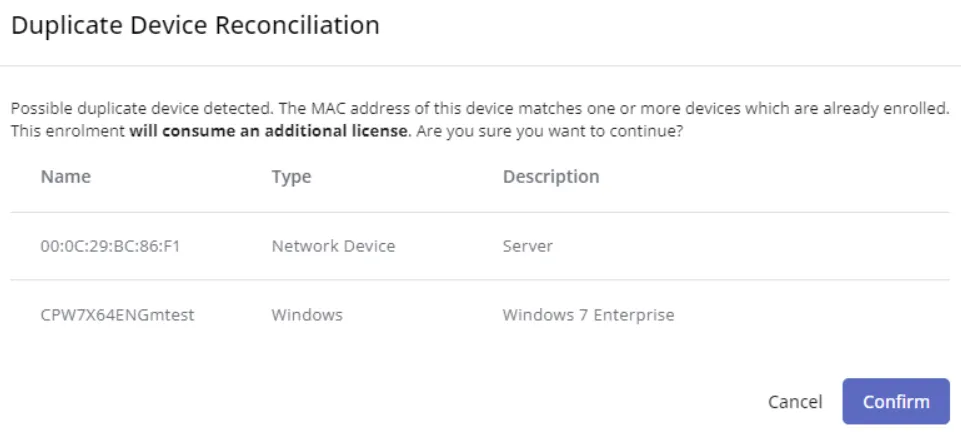Click the Name column header
This screenshot has width=961, height=436.
coord(65,177)
